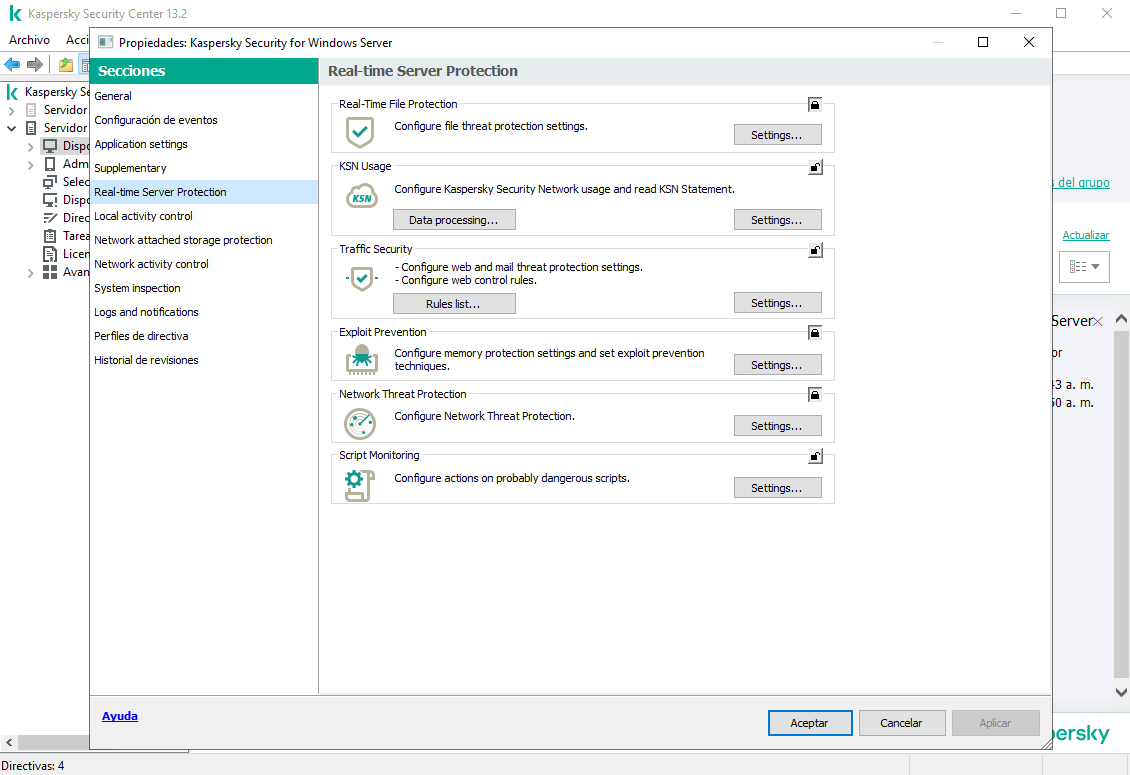Viewport: 1130px width, 775px height.
Task: Select the Local activity control section
Action: pyautogui.click(x=143, y=216)
